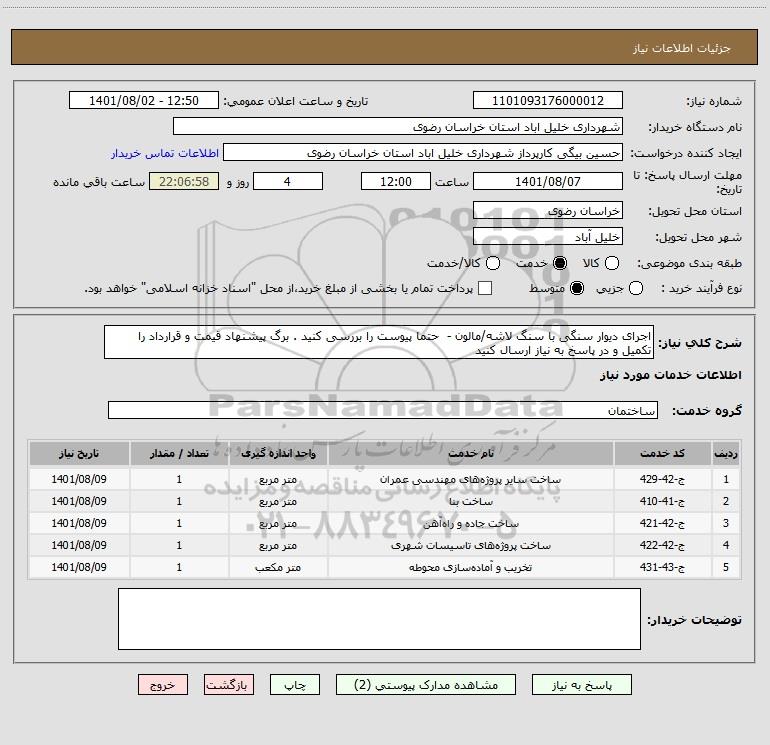The width and height of the screenshot is (770, 745).
Task: Click the remaining days field showing 4
Action: tap(288, 181)
